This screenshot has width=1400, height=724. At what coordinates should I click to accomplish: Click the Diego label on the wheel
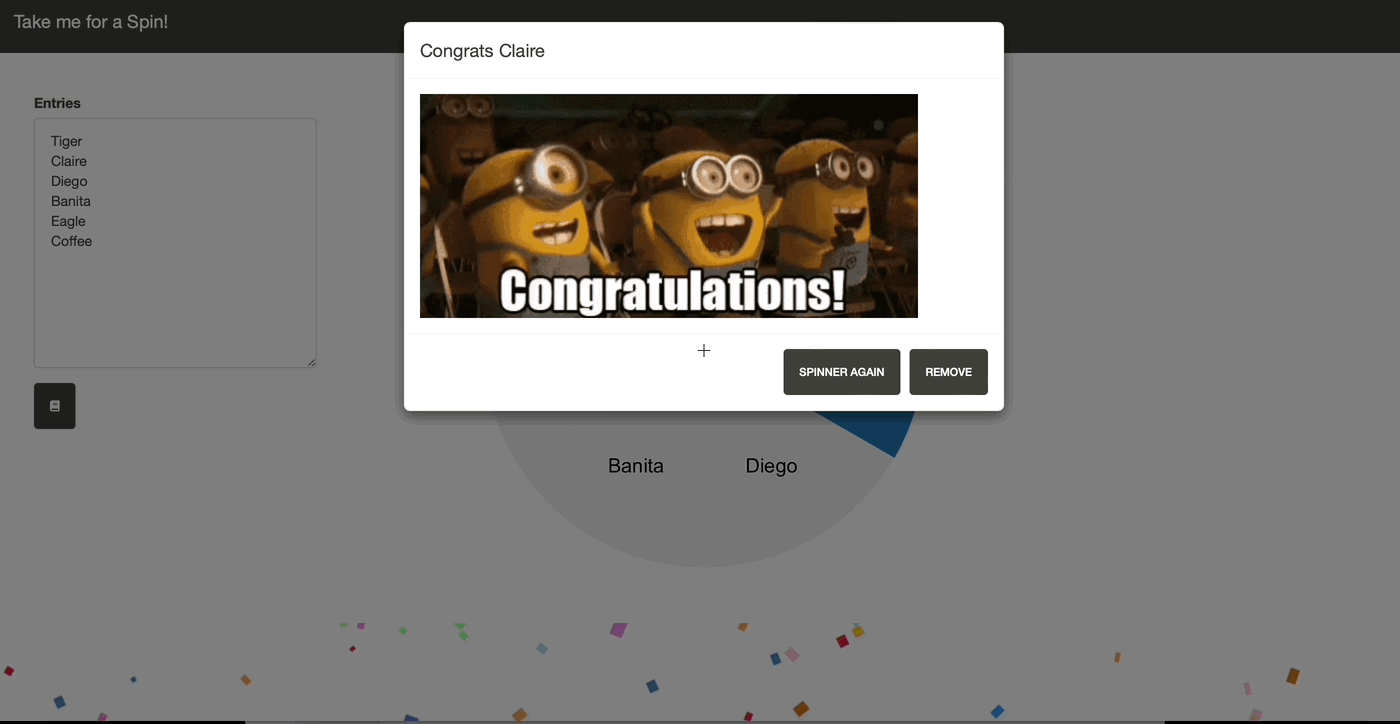[x=772, y=465]
